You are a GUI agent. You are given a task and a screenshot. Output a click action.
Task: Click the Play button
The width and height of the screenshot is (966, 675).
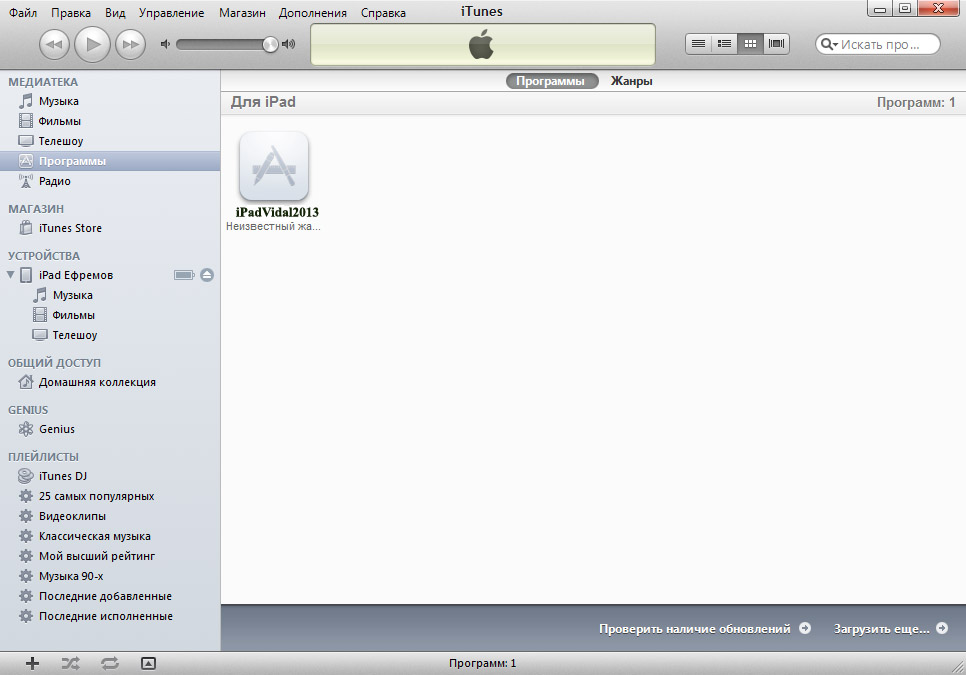[x=92, y=44]
